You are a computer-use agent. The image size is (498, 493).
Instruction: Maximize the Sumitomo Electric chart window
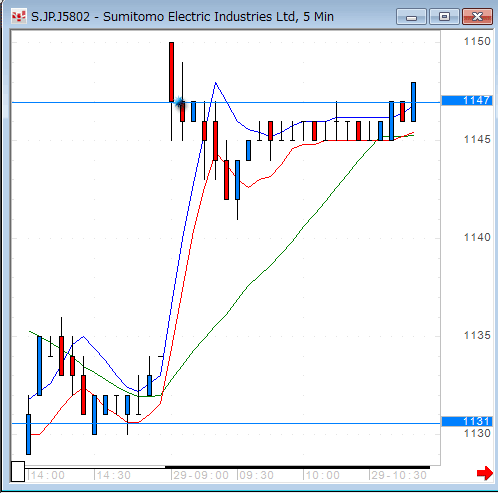pos(444,17)
